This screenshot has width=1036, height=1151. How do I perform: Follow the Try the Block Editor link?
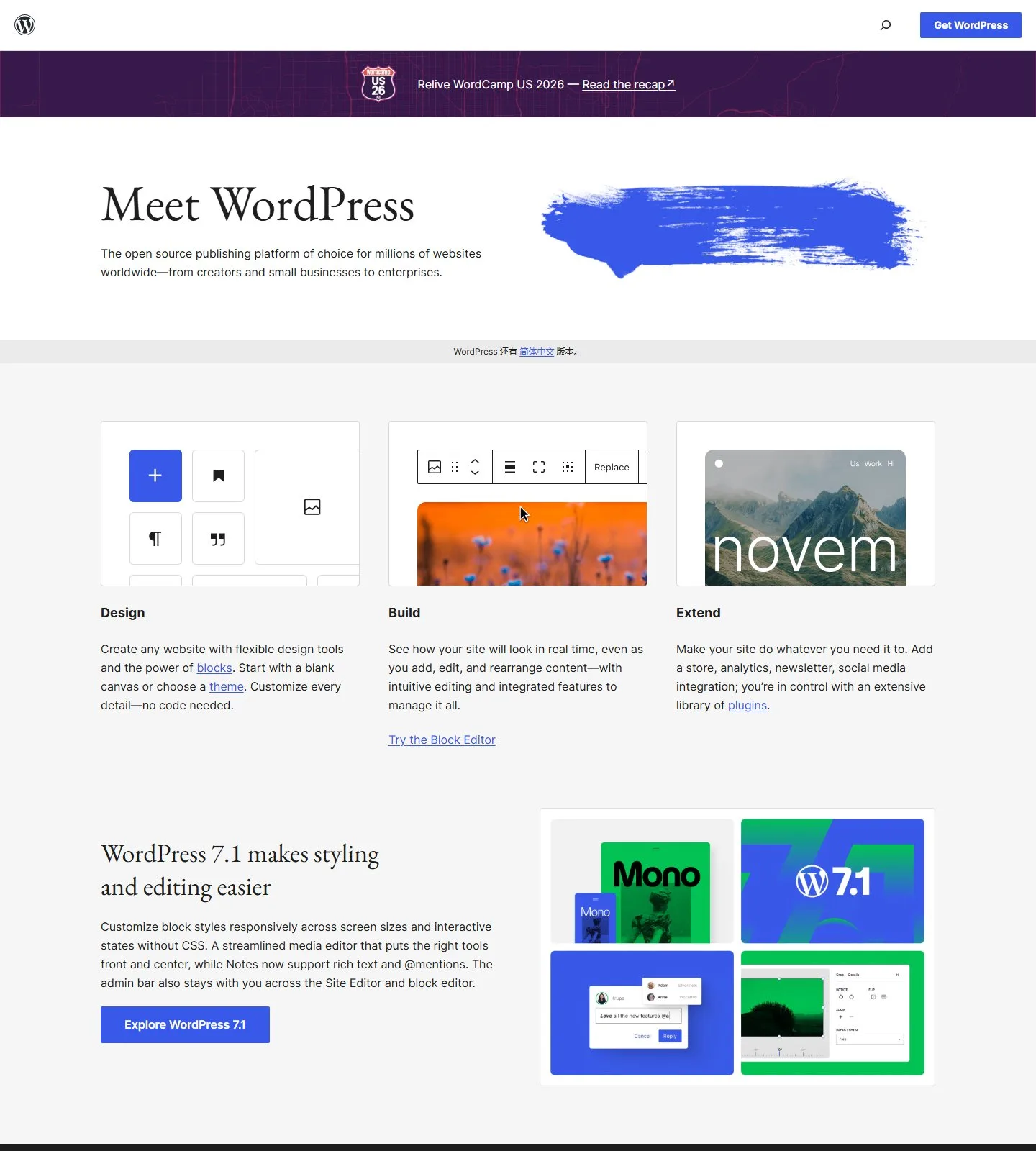point(442,740)
